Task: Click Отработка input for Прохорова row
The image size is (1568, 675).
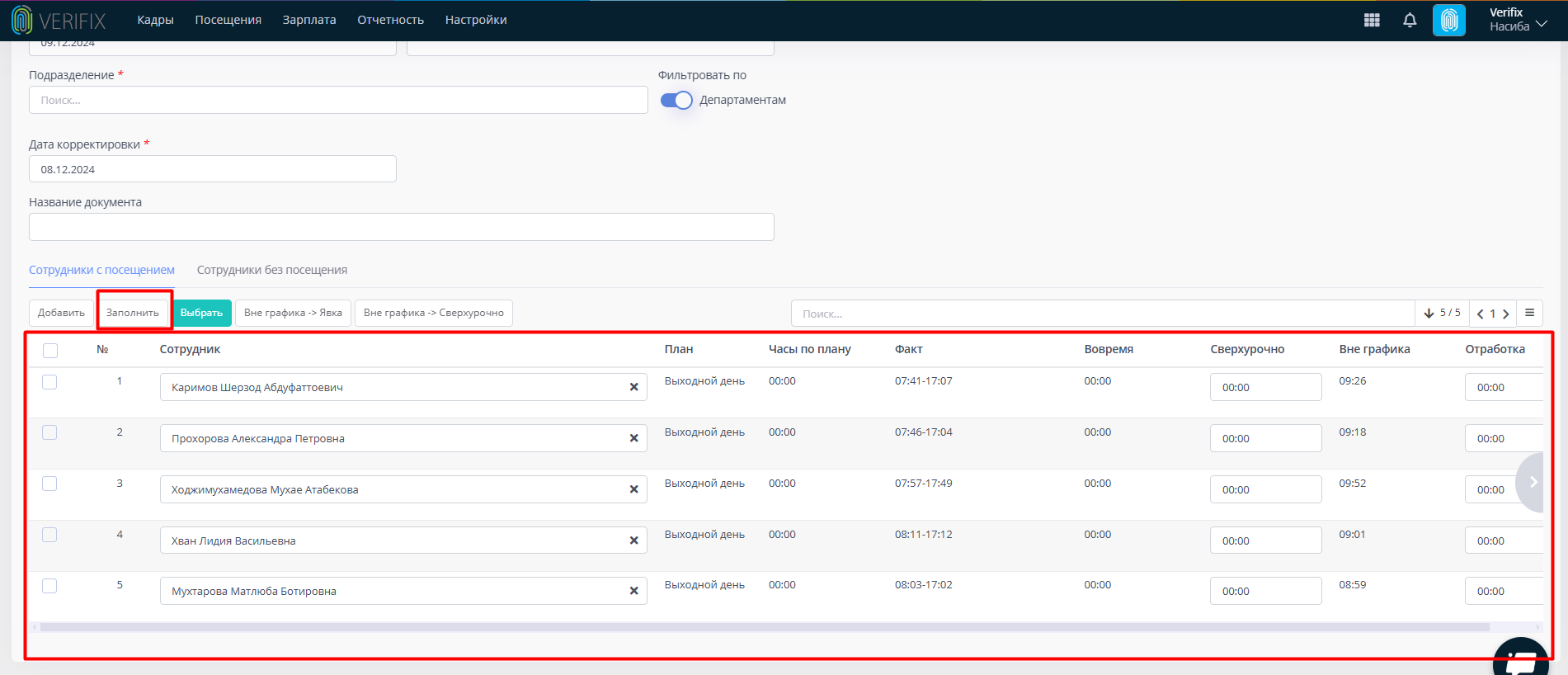Action: tap(1504, 438)
